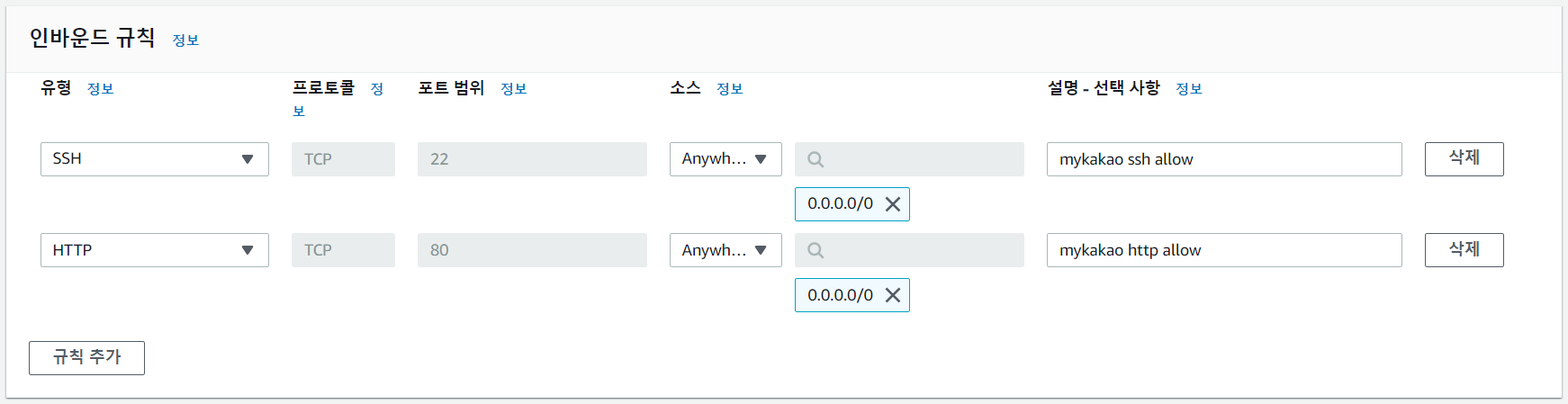Open 정보 link next to 소스
Viewport: 1568px width, 404px height.
[x=729, y=89]
